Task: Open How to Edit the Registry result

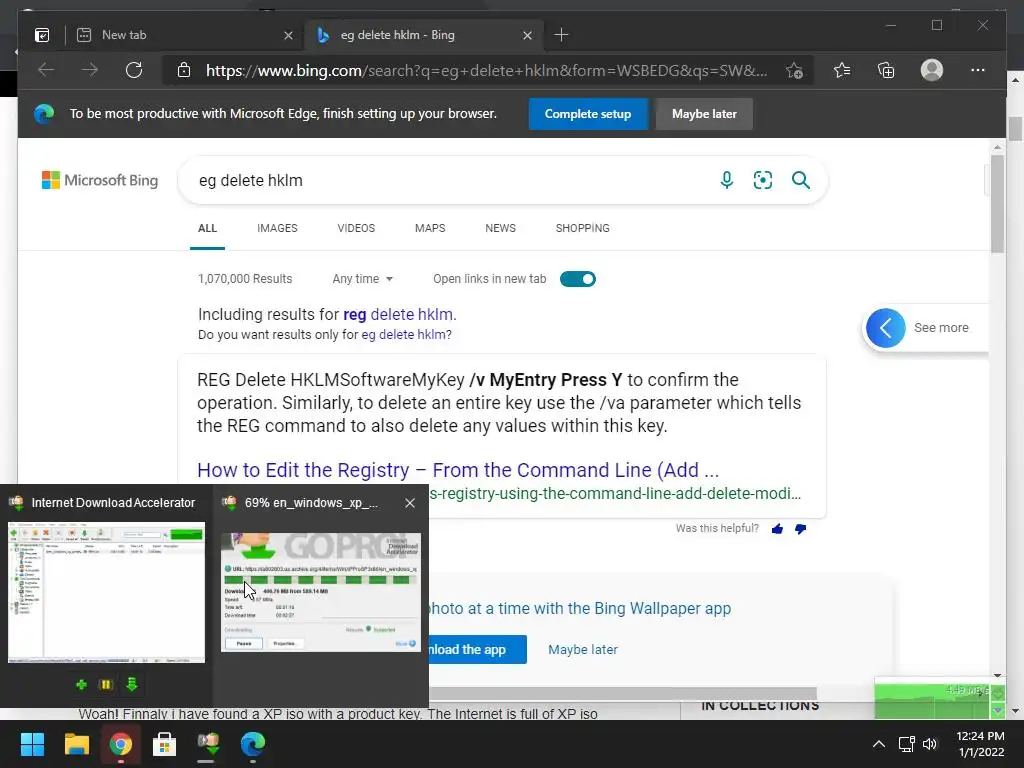Action: (458, 470)
